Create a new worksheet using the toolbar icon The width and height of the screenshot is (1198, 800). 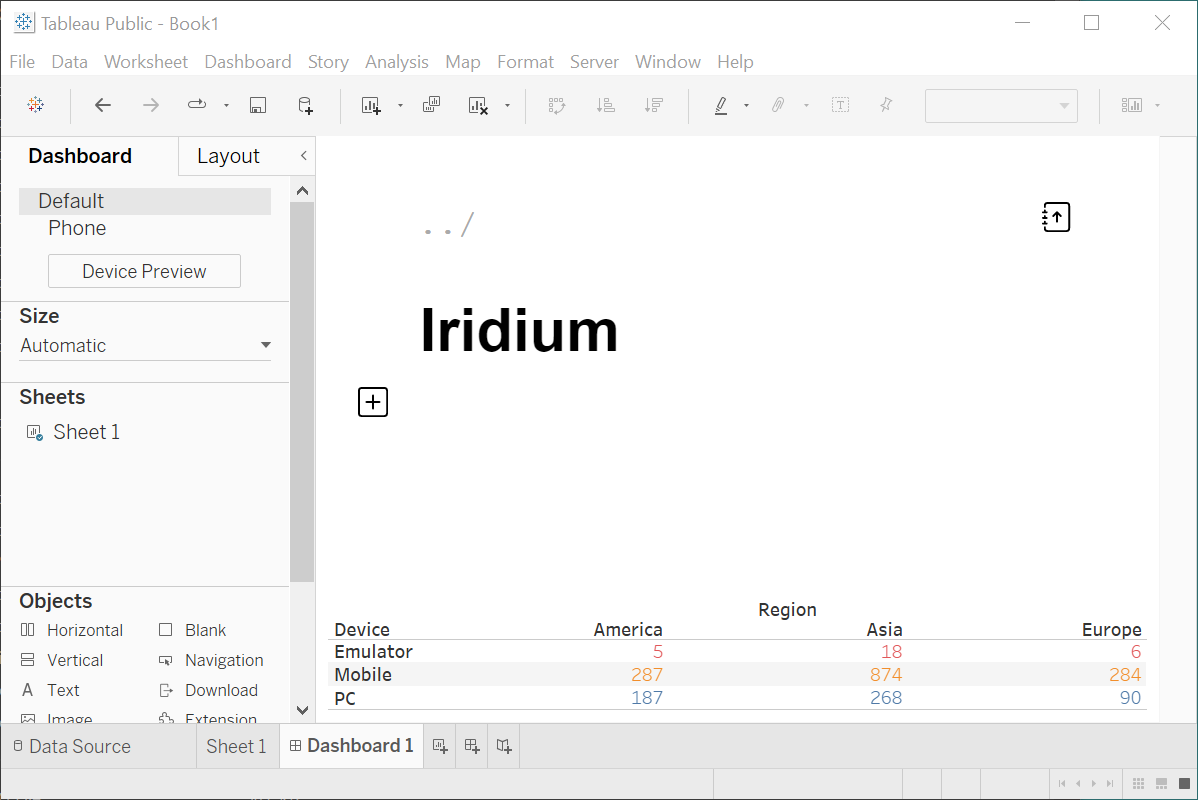371,104
